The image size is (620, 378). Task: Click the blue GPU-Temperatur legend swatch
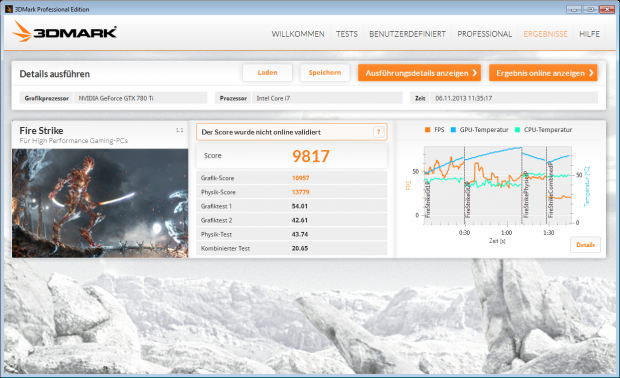coord(453,130)
